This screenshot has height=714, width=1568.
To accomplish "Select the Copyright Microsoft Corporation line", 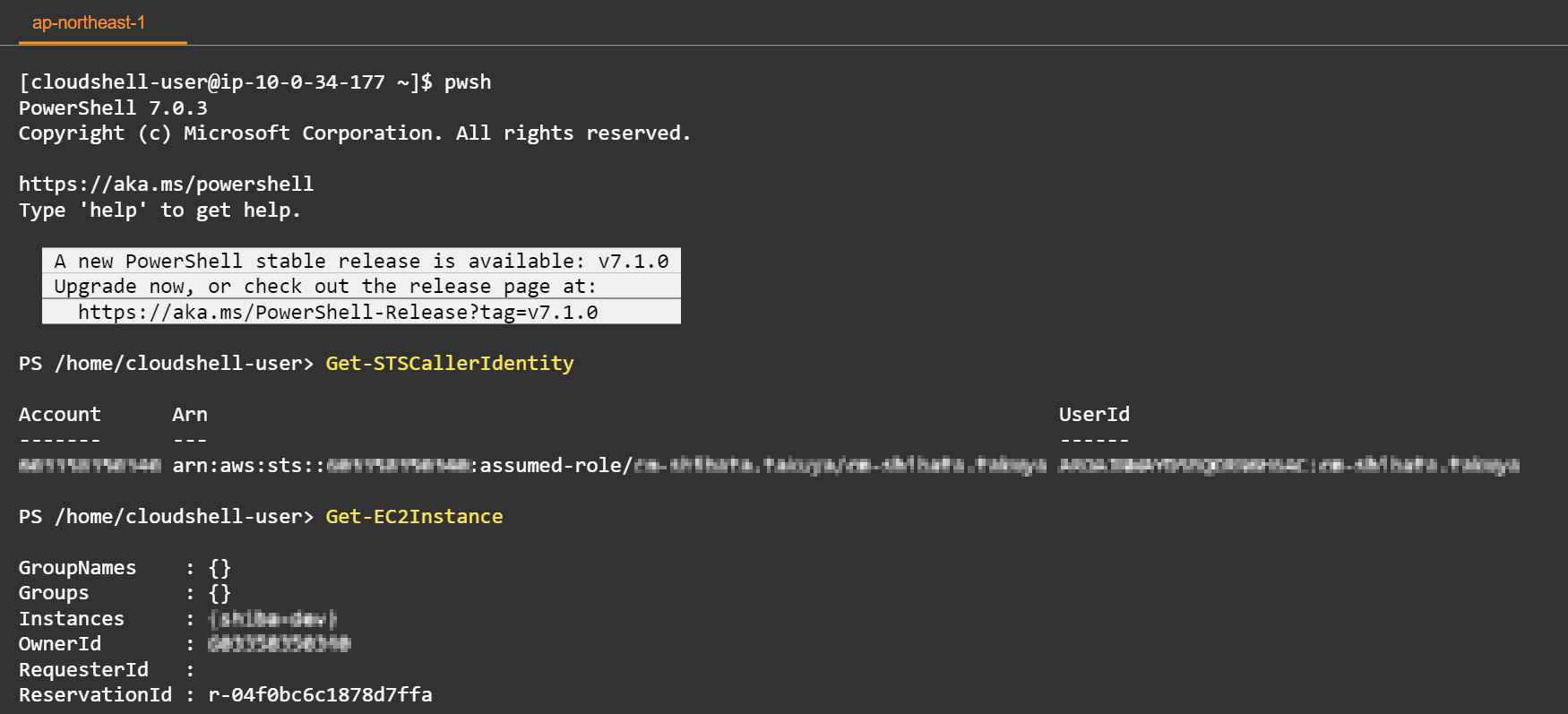I will (354, 133).
